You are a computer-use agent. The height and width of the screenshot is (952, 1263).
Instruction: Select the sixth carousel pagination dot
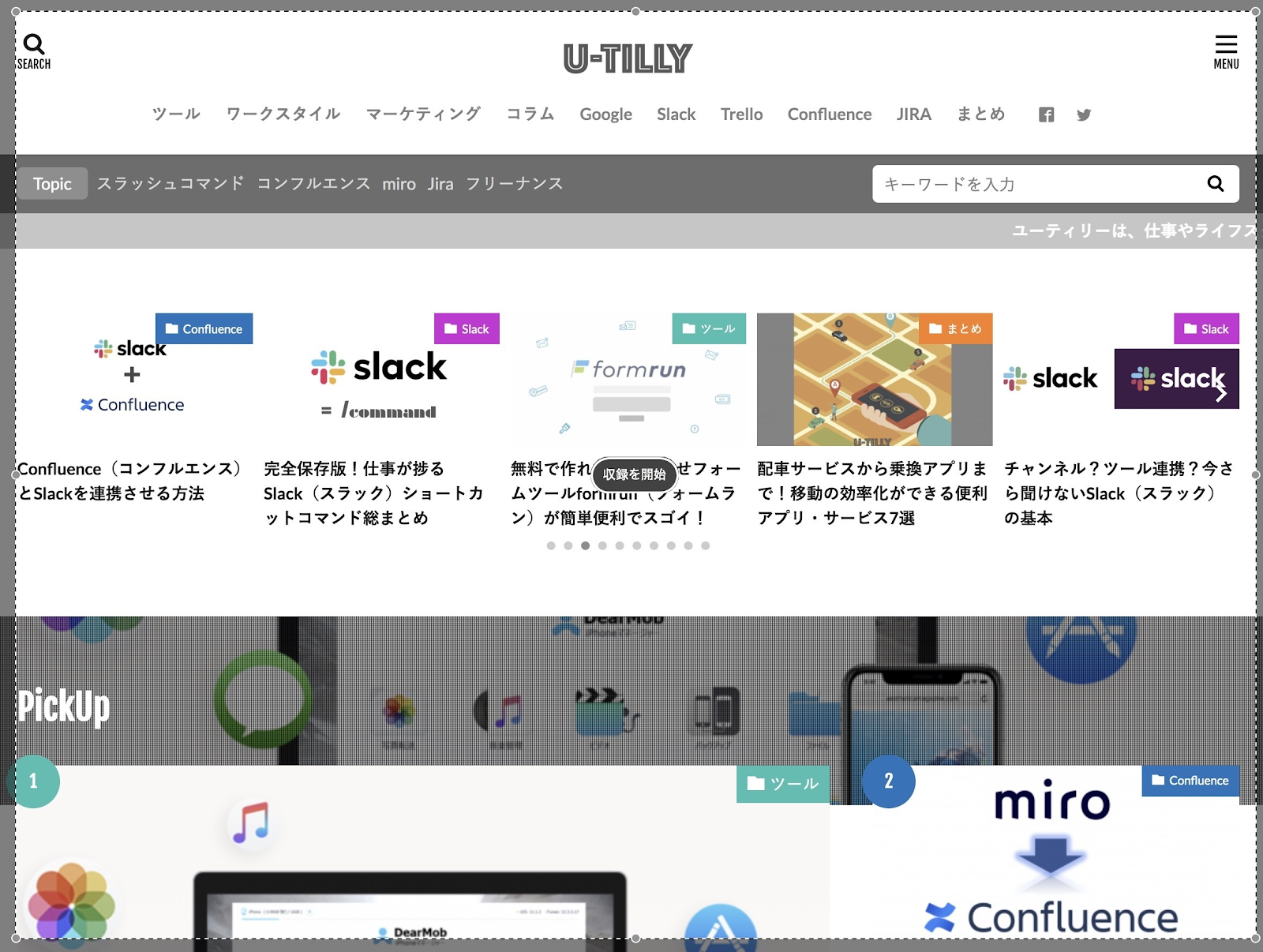637,545
